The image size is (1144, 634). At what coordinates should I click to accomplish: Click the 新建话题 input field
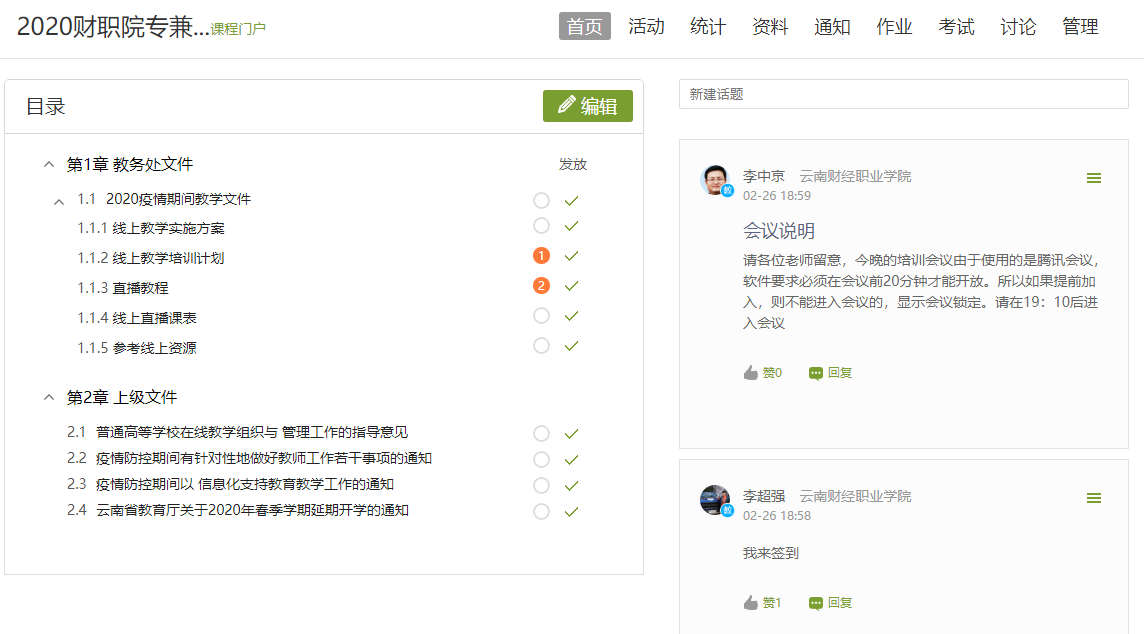coord(903,94)
